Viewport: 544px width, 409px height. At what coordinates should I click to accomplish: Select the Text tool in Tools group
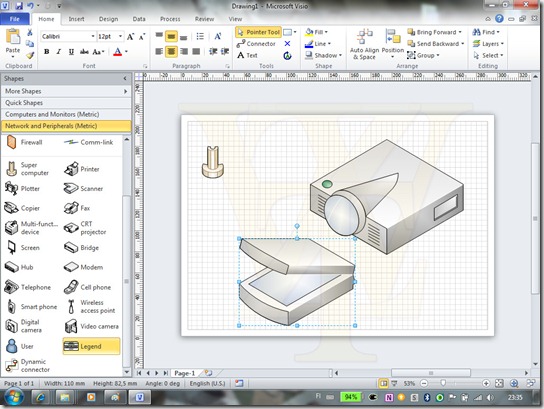[247, 55]
